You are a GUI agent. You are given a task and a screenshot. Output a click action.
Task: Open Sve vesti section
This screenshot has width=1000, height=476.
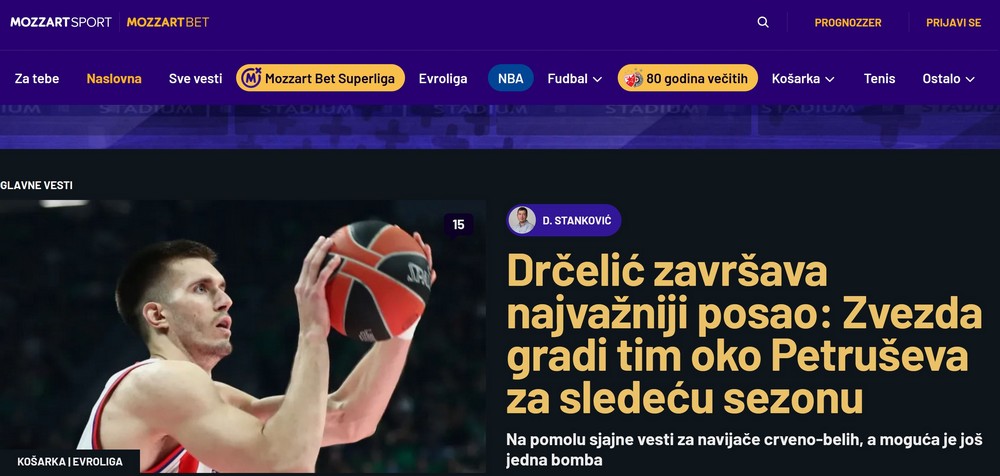click(x=196, y=78)
